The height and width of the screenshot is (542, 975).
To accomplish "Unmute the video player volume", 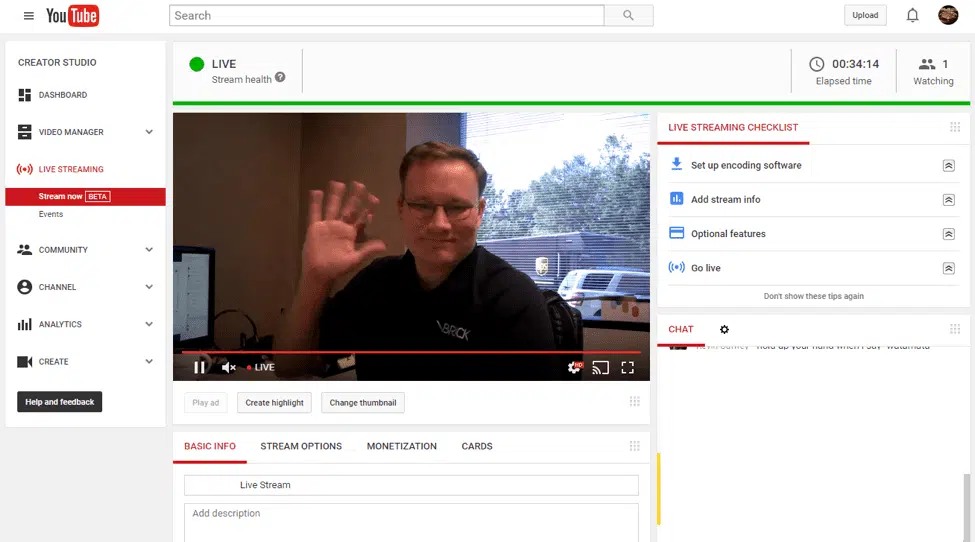I will click(x=229, y=367).
